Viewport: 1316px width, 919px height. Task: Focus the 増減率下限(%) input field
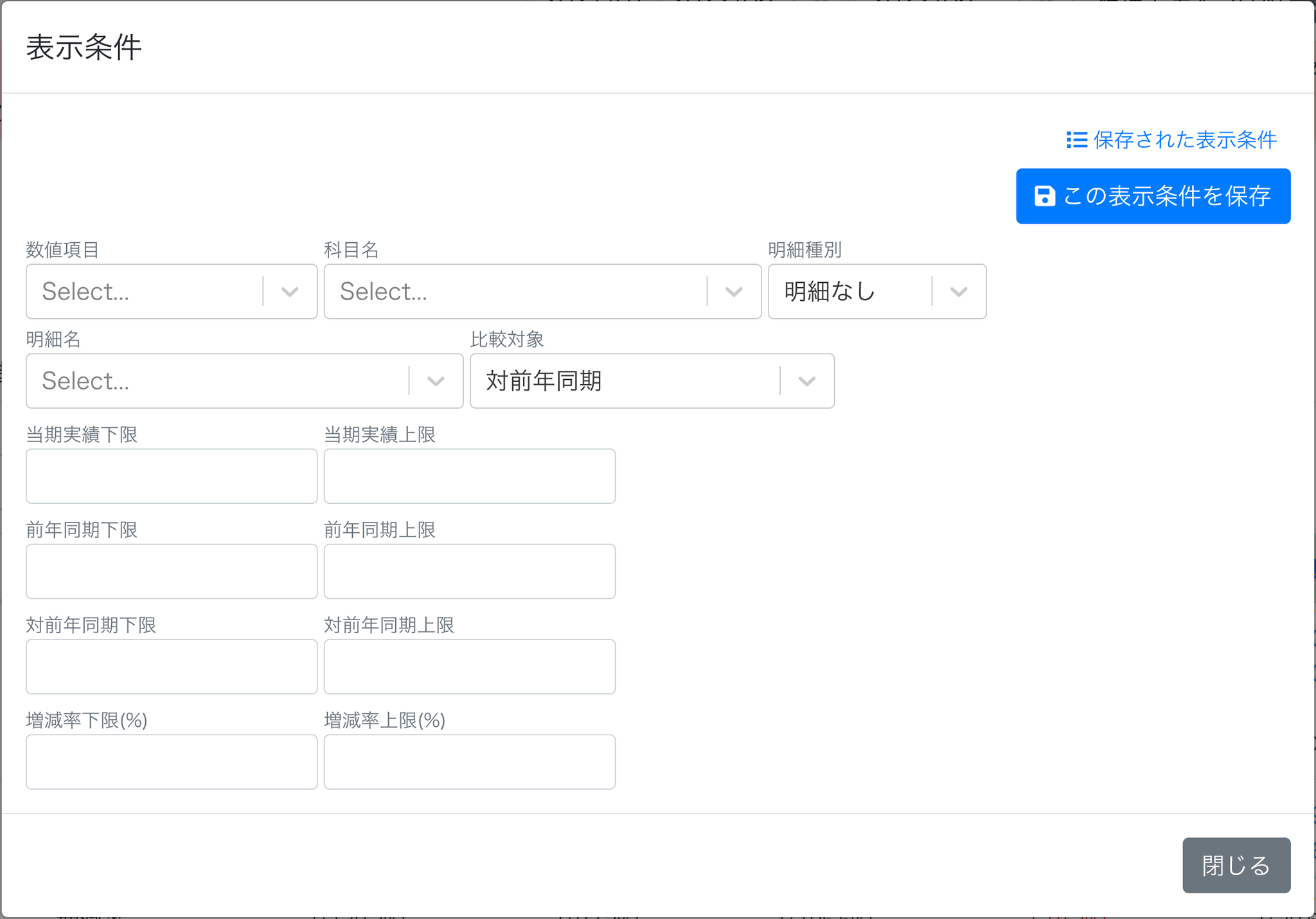pos(172,762)
